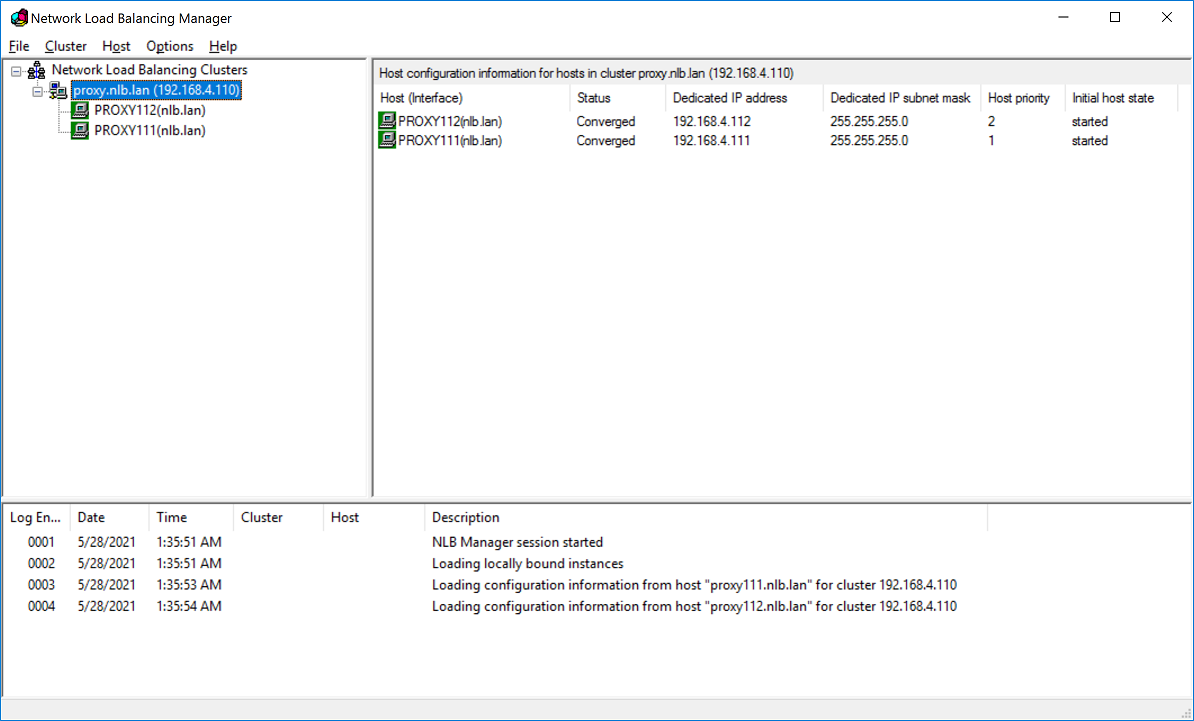Click Converged status of PROXY111 row
Image resolution: width=1194 pixels, height=721 pixels.
pyautogui.click(x=605, y=141)
